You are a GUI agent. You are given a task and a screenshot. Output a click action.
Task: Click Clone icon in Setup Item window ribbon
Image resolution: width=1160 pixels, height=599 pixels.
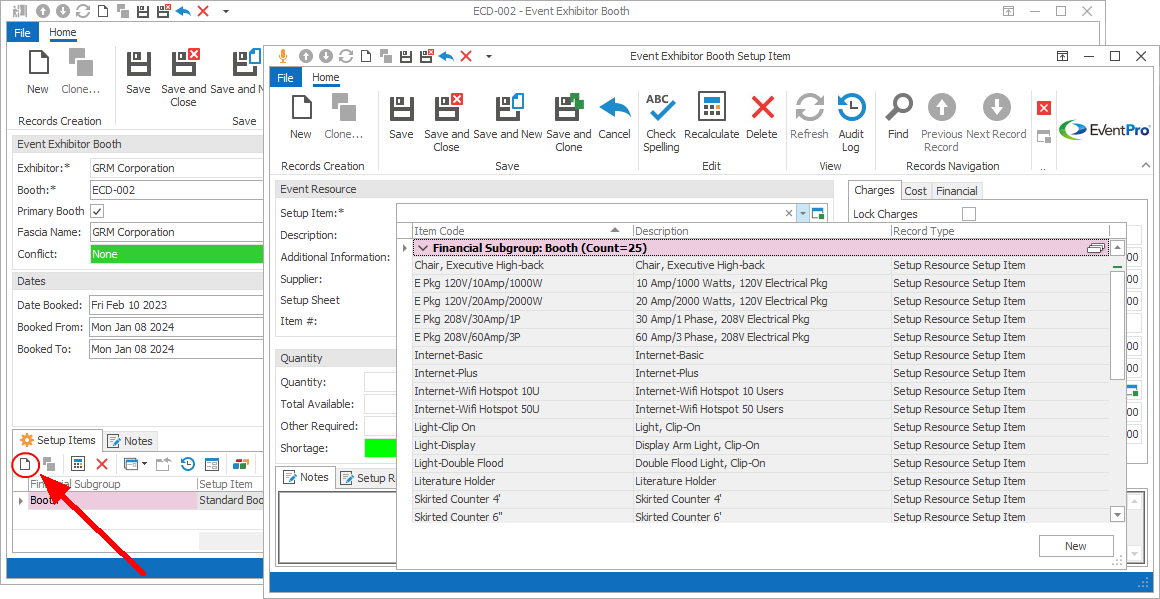tap(343, 109)
